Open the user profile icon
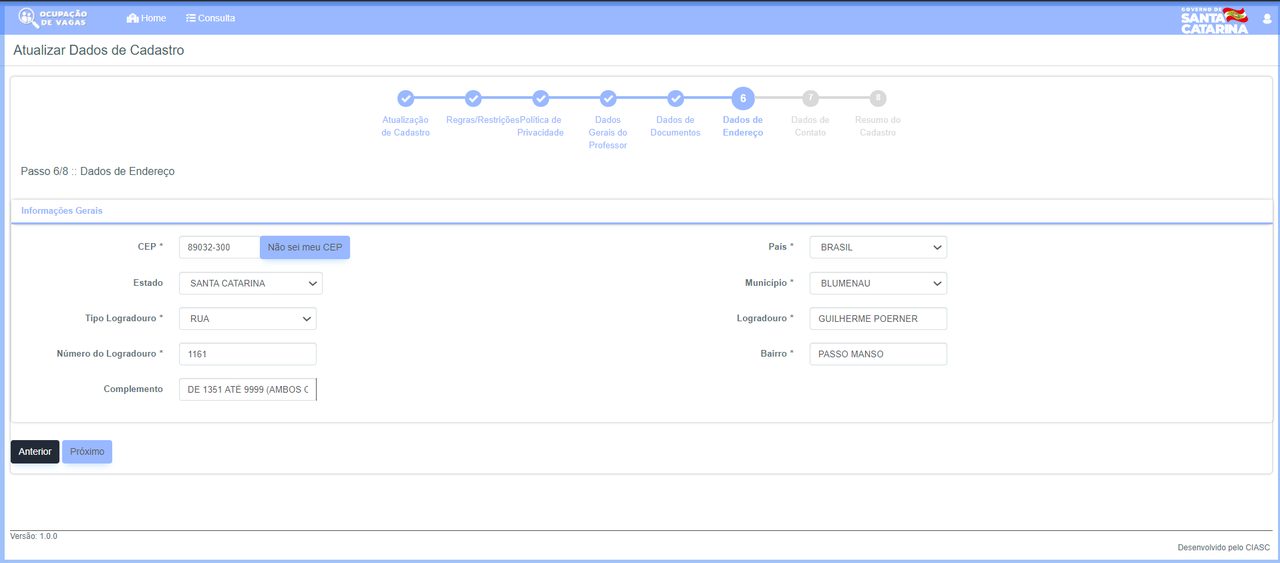 (1267, 18)
